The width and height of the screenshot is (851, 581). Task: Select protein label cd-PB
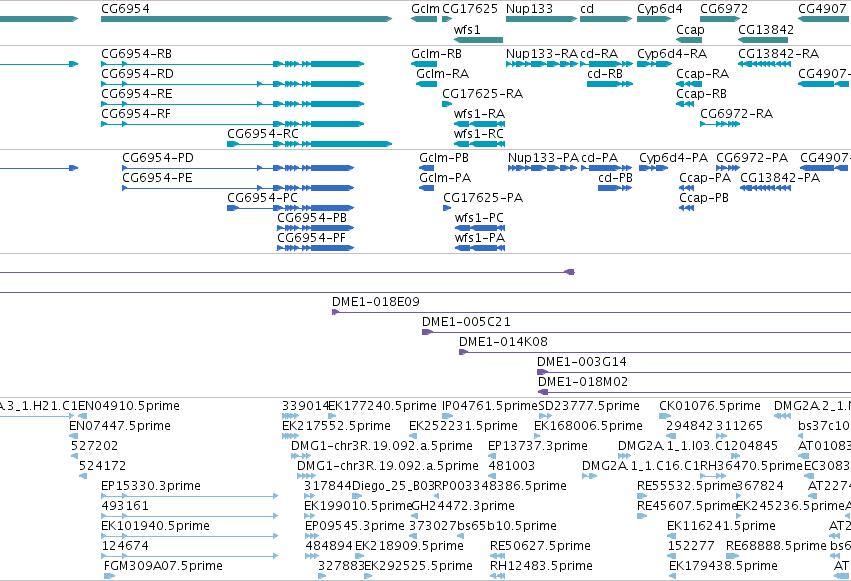[615, 178]
